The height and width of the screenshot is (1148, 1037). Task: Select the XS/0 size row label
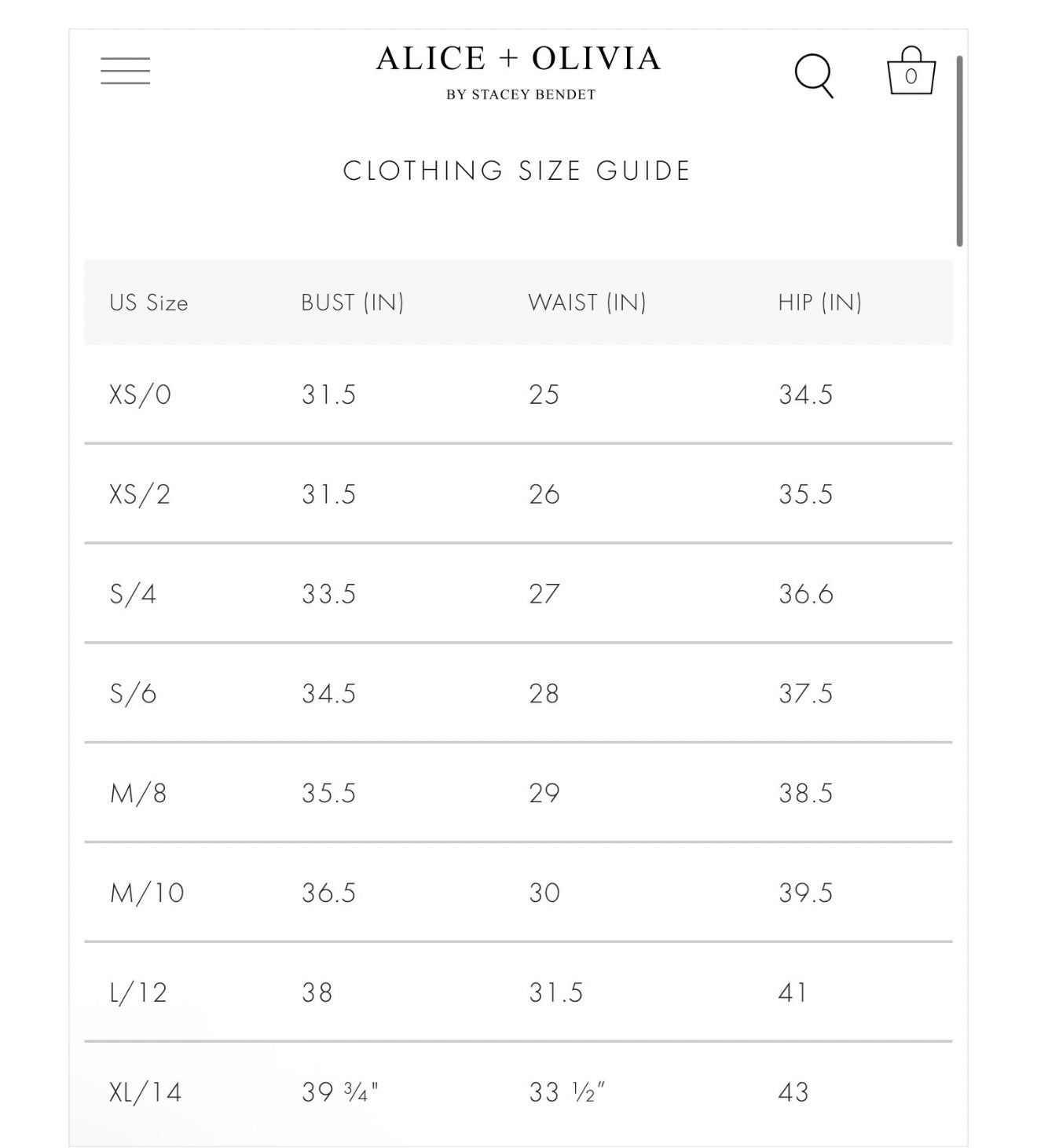coord(140,394)
